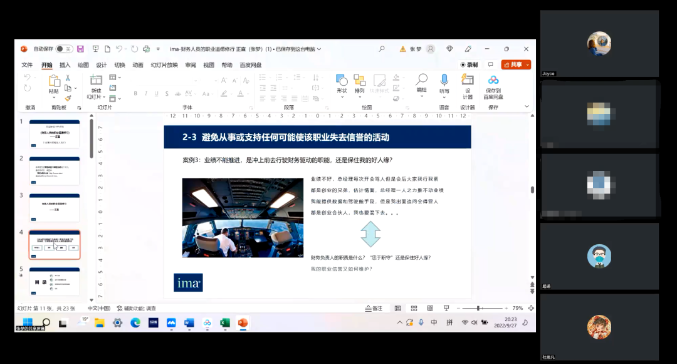Open the Share (共享) button dropdown arrow
Viewport: 677px width, 364px height.
pos(528,65)
